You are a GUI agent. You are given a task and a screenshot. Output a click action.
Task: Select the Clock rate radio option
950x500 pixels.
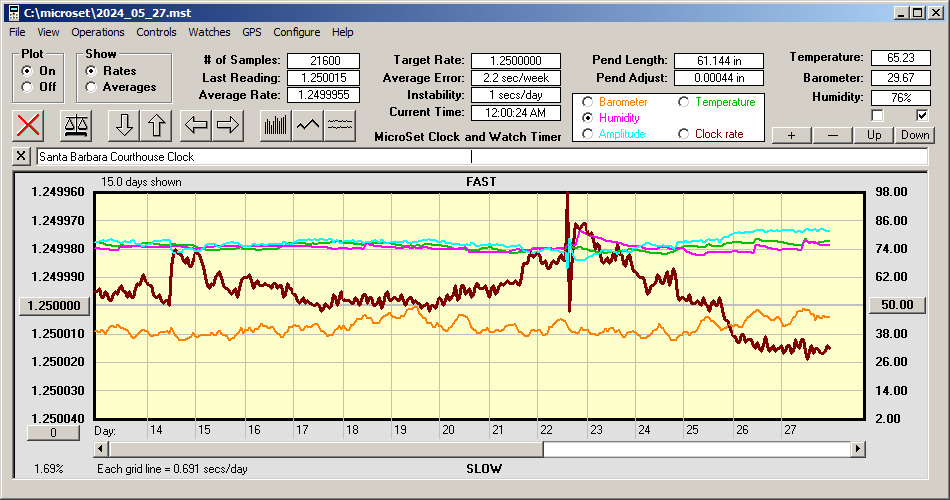(x=684, y=134)
